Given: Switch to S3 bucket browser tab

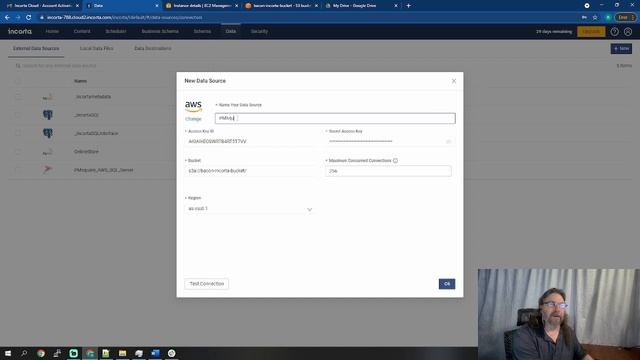Looking at the screenshot, I should pos(282,6).
